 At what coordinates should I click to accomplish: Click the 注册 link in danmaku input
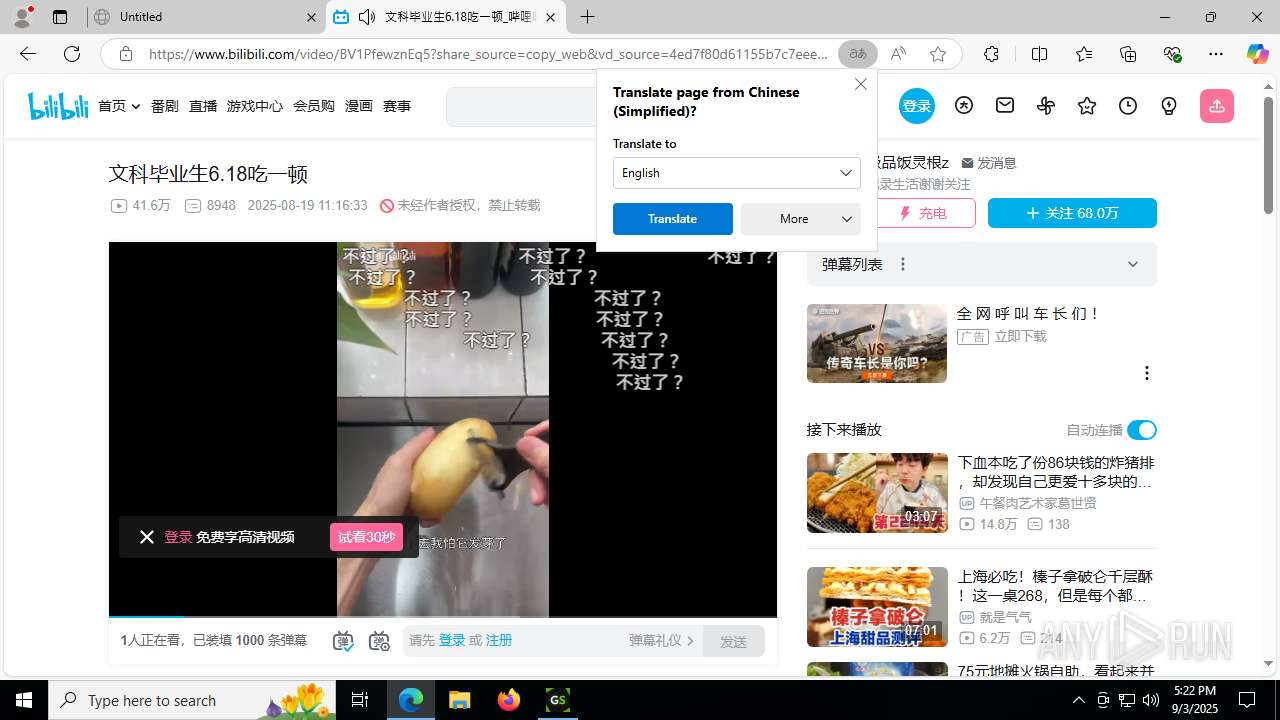point(499,640)
